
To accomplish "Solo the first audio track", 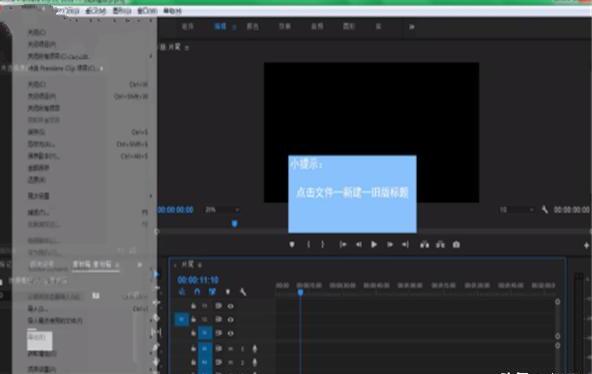I will coord(242,349).
